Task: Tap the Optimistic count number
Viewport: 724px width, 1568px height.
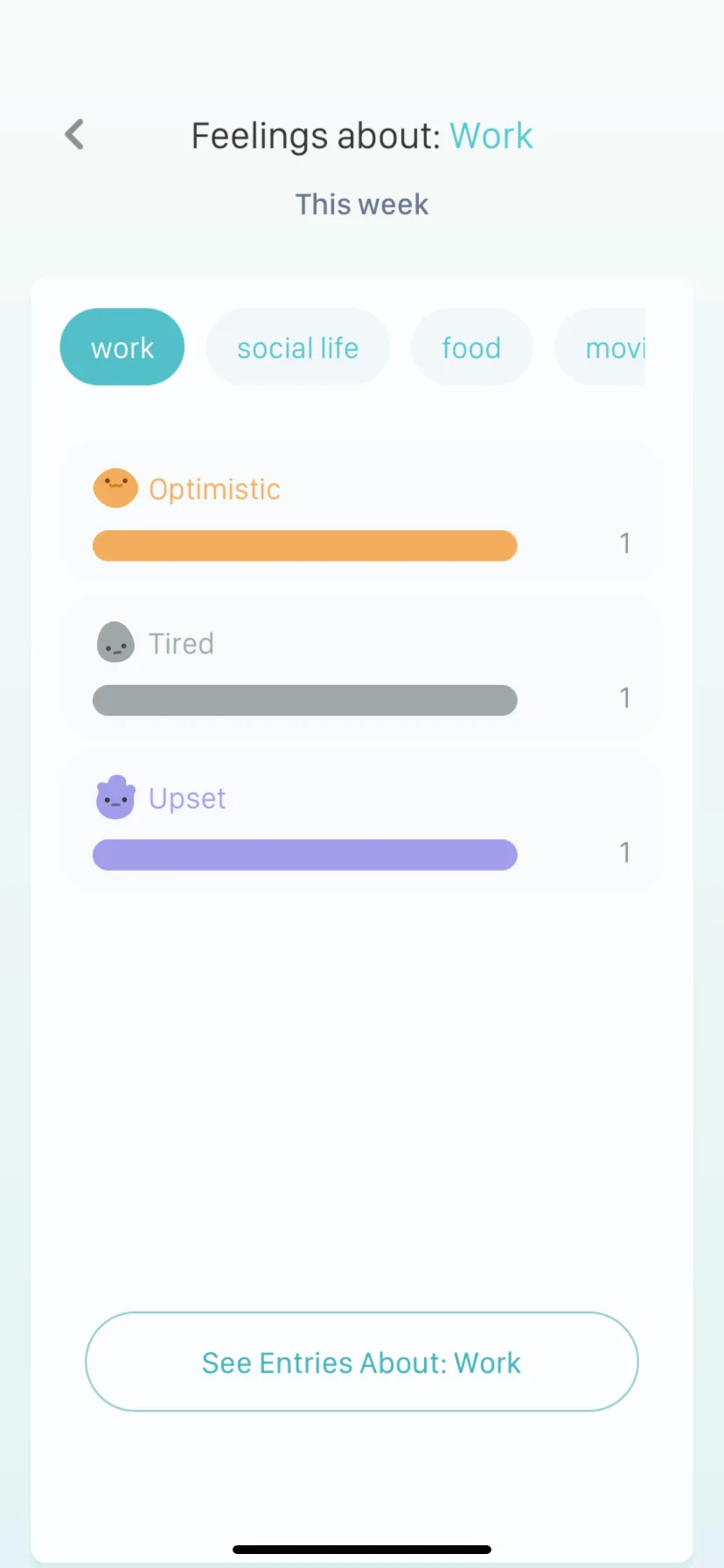Action: tap(625, 543)
